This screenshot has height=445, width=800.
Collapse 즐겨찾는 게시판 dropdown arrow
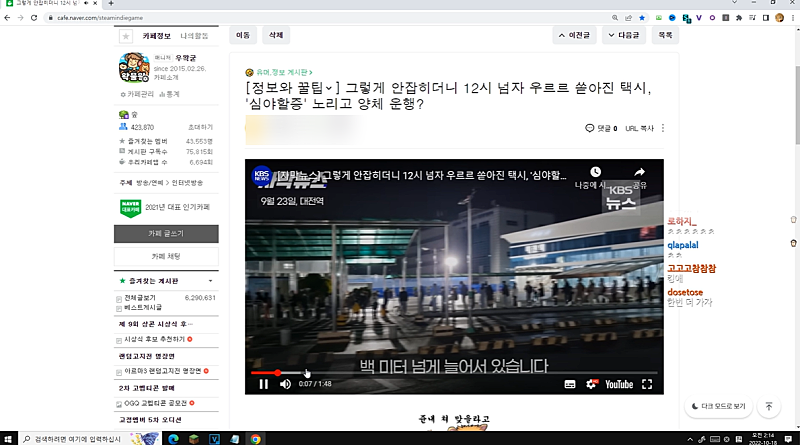(x=210, y=281)
